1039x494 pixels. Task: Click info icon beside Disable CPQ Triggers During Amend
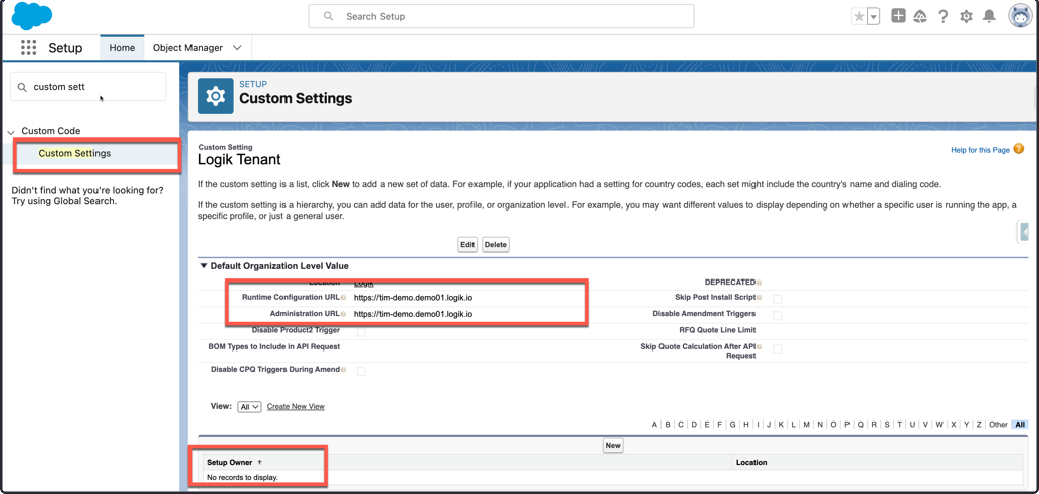[x=343, y=370]
